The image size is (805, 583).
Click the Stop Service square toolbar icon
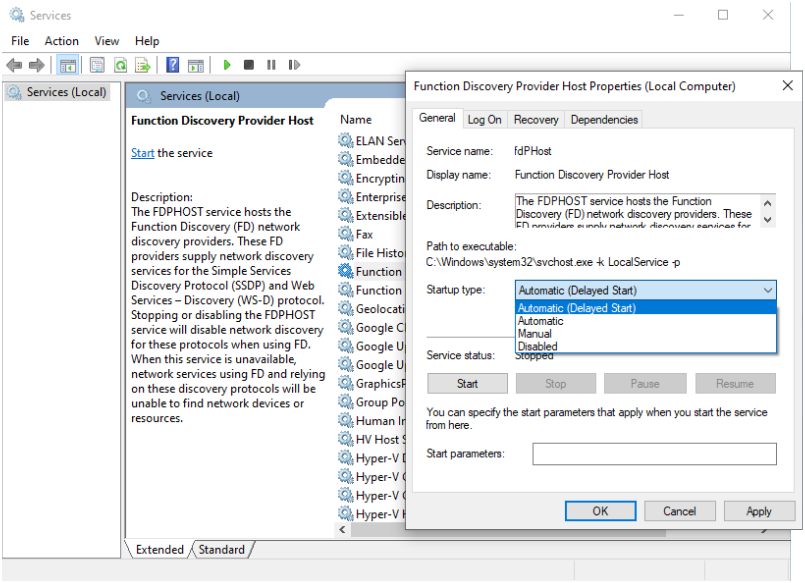249,65
